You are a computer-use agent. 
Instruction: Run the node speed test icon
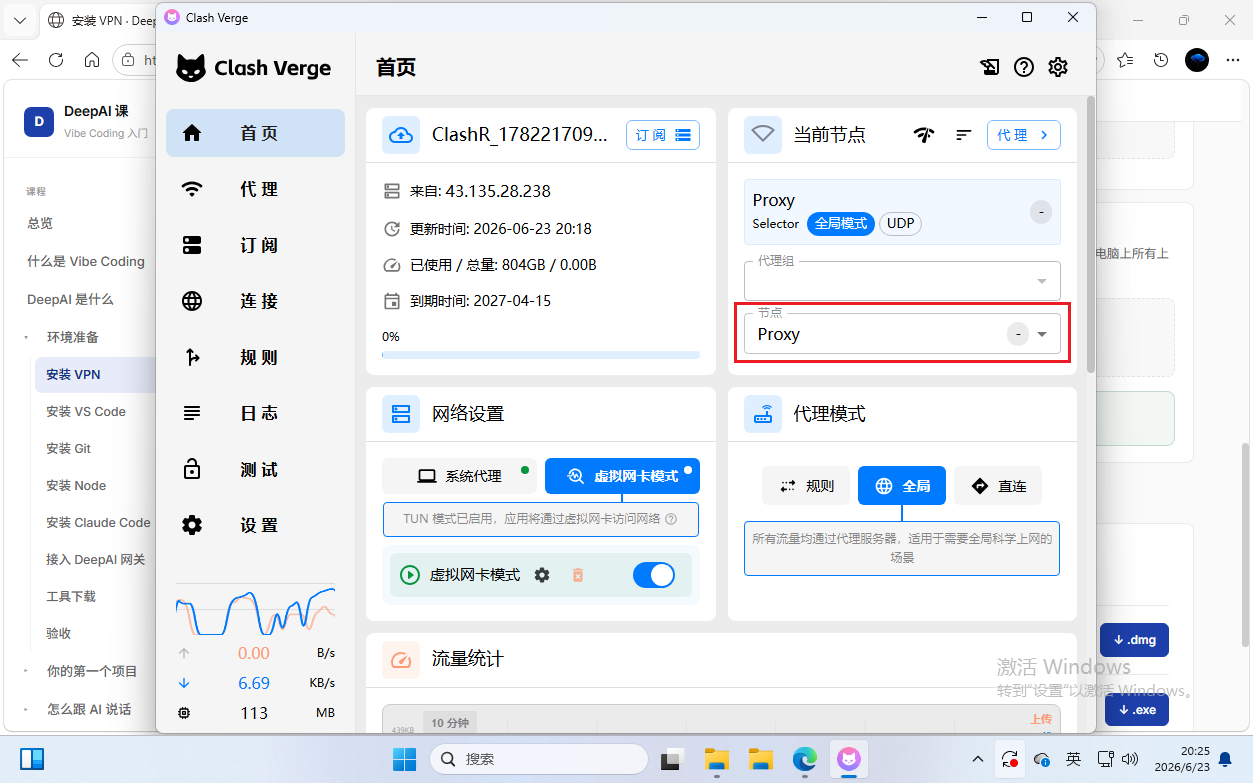[x=924, y=135]
